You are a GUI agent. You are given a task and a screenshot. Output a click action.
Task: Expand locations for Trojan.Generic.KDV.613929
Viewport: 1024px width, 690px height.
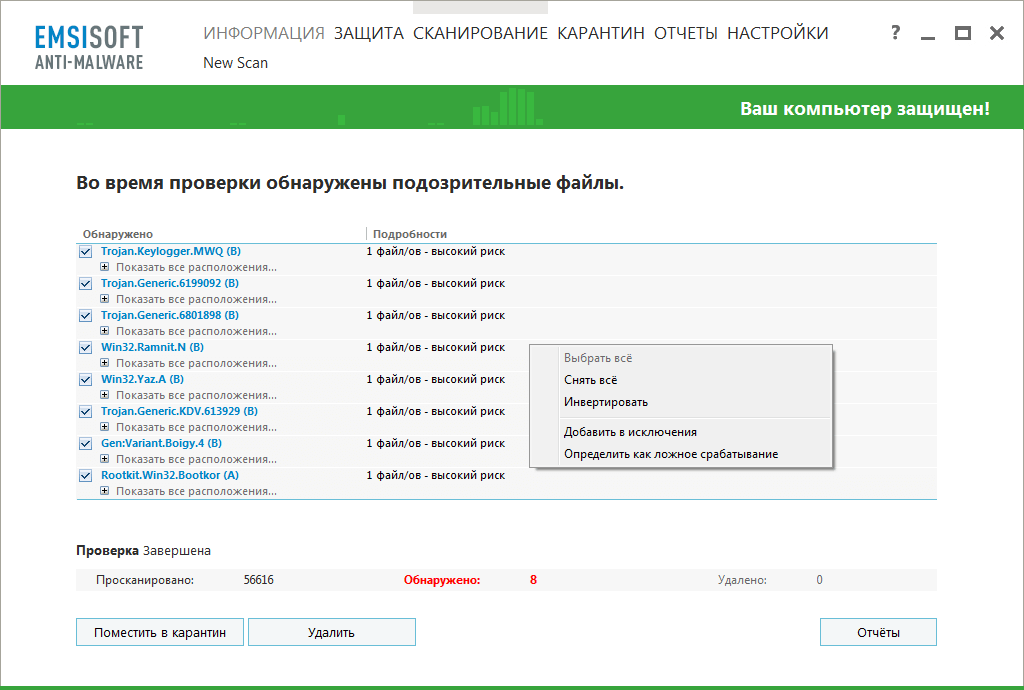click(102, 426)
